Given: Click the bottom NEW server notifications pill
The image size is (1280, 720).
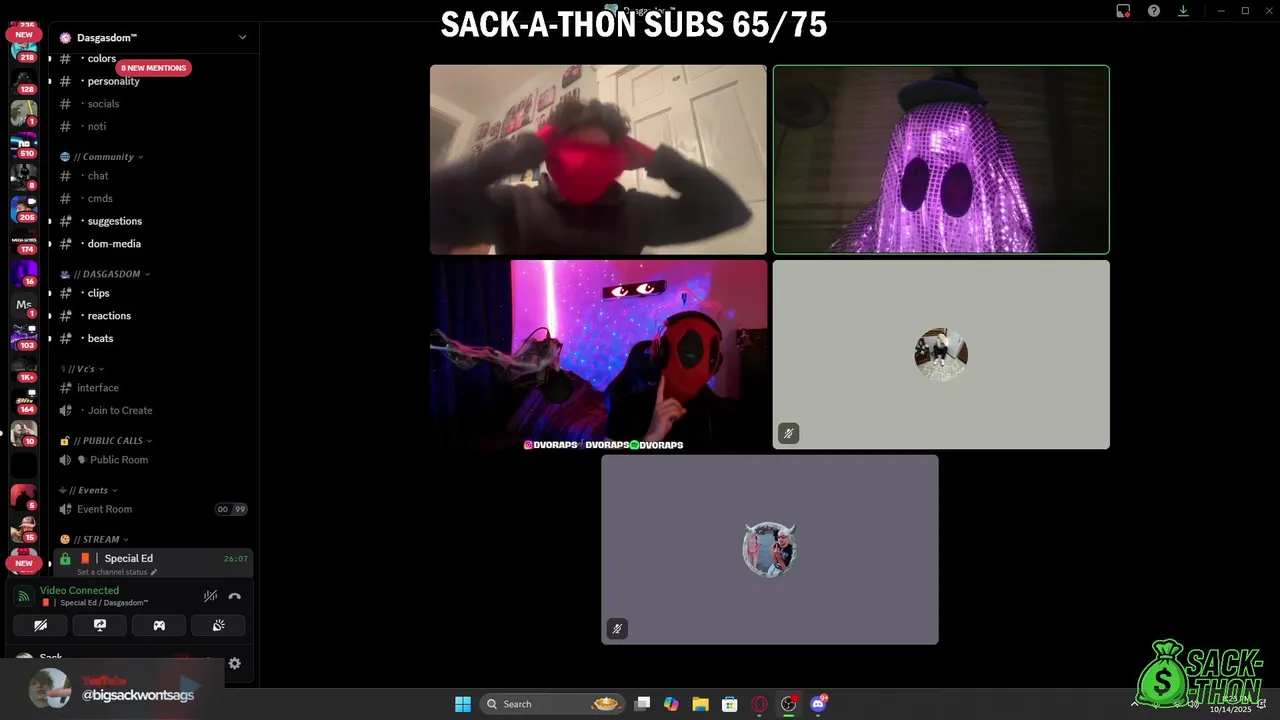Looking at the screenshot, I should [24, 563].
